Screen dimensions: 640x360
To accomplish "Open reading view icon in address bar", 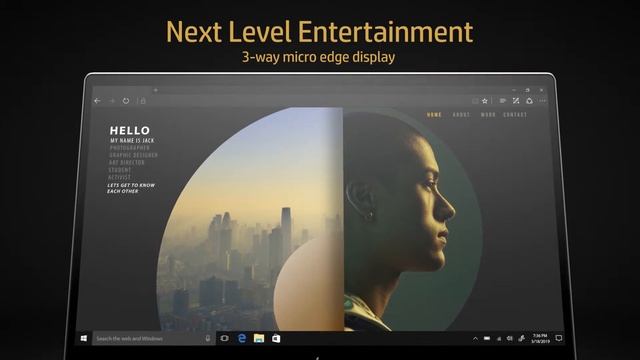I will pyautogui.click(x=475, y=101).
